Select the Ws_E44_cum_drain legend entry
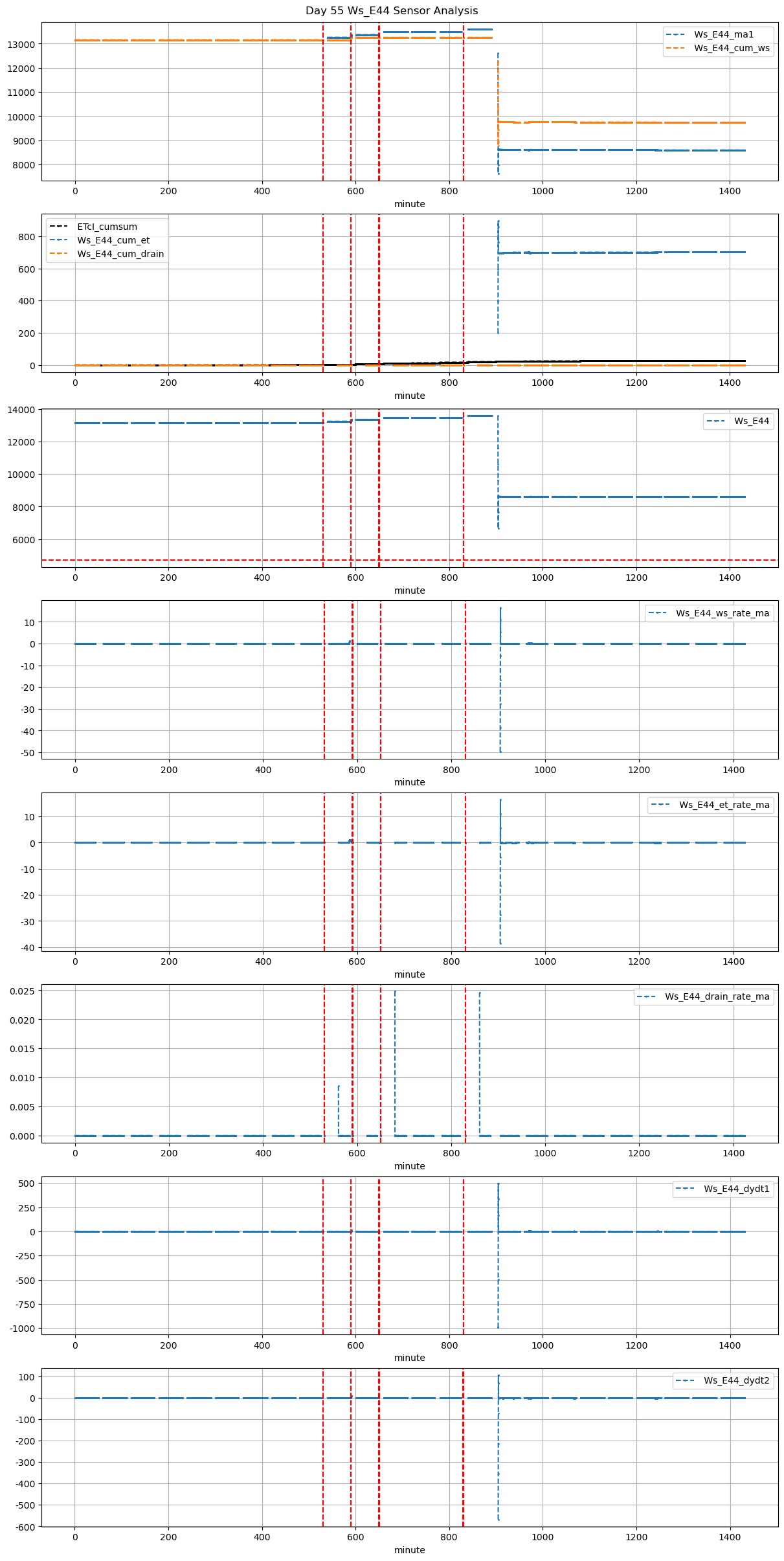The image size is (784, 1561). [120, 254]
